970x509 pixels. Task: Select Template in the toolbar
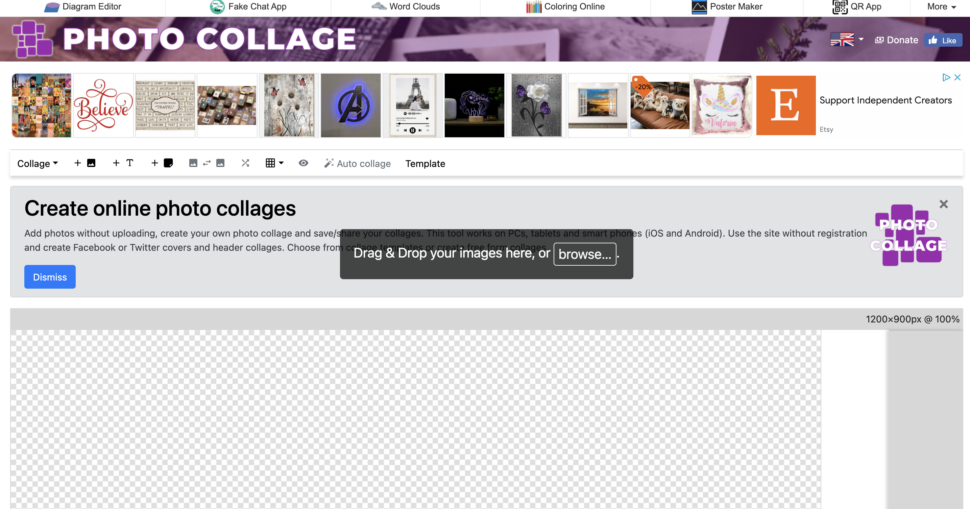coord(425,163)
